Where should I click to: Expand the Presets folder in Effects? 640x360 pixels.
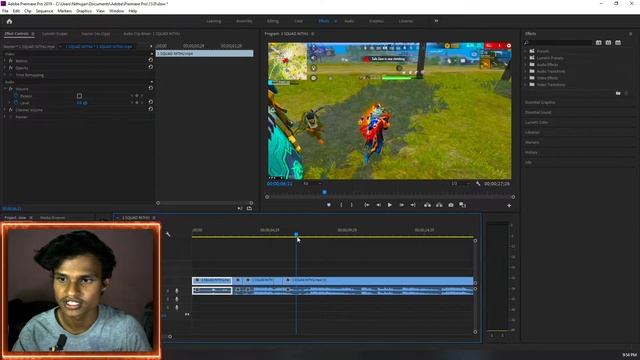[526, 51]
